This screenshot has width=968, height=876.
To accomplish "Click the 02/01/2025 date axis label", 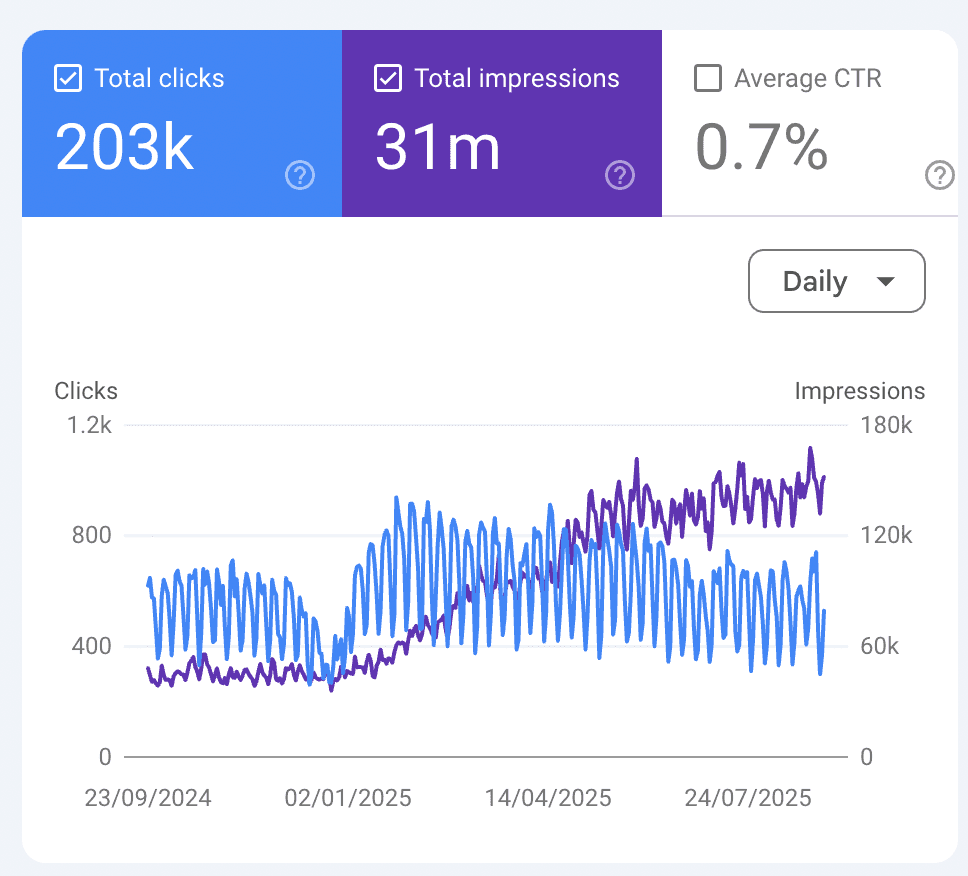I will tap(348, 798).
